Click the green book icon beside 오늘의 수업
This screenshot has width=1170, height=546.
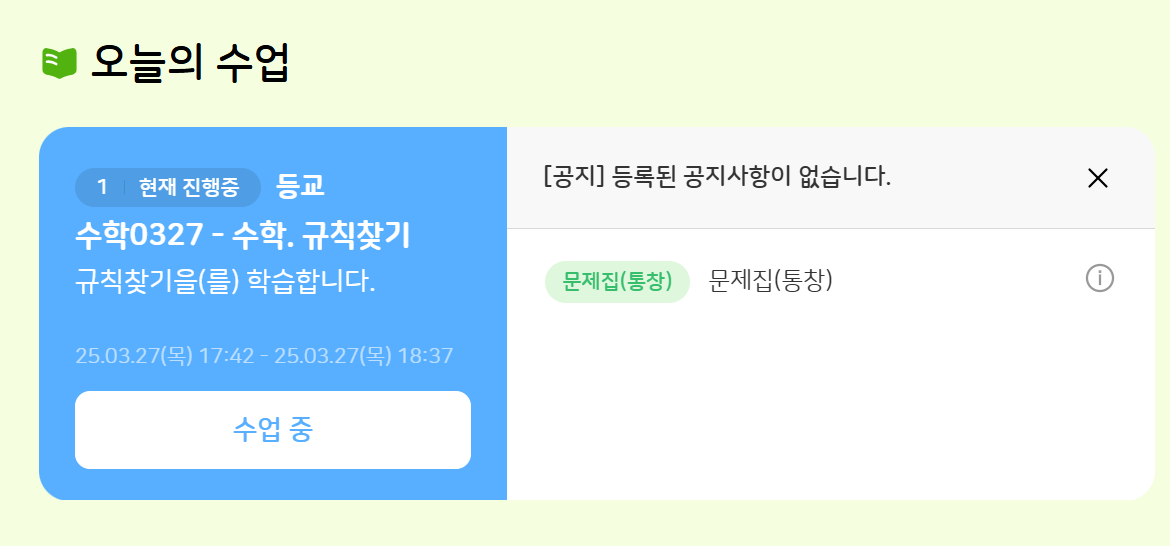coord(60,63)
